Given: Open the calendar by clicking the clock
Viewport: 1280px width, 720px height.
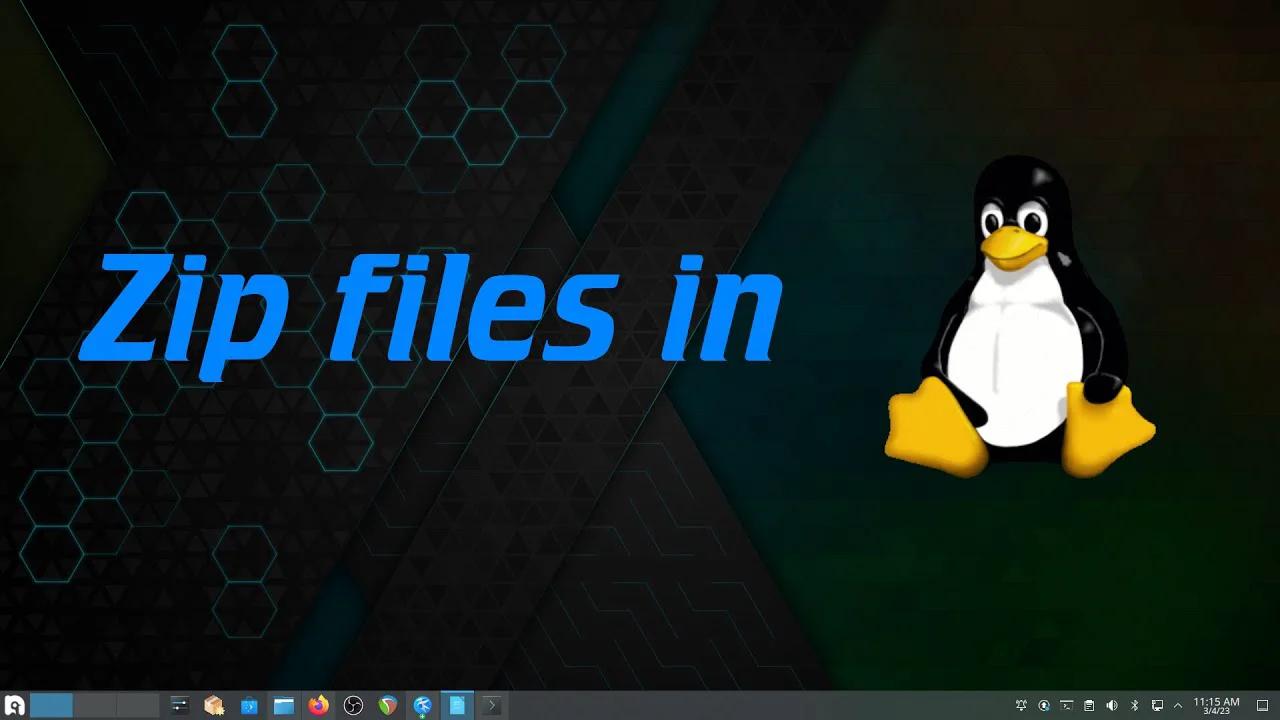Looking at the screenshot, I should coord(1217,705).
